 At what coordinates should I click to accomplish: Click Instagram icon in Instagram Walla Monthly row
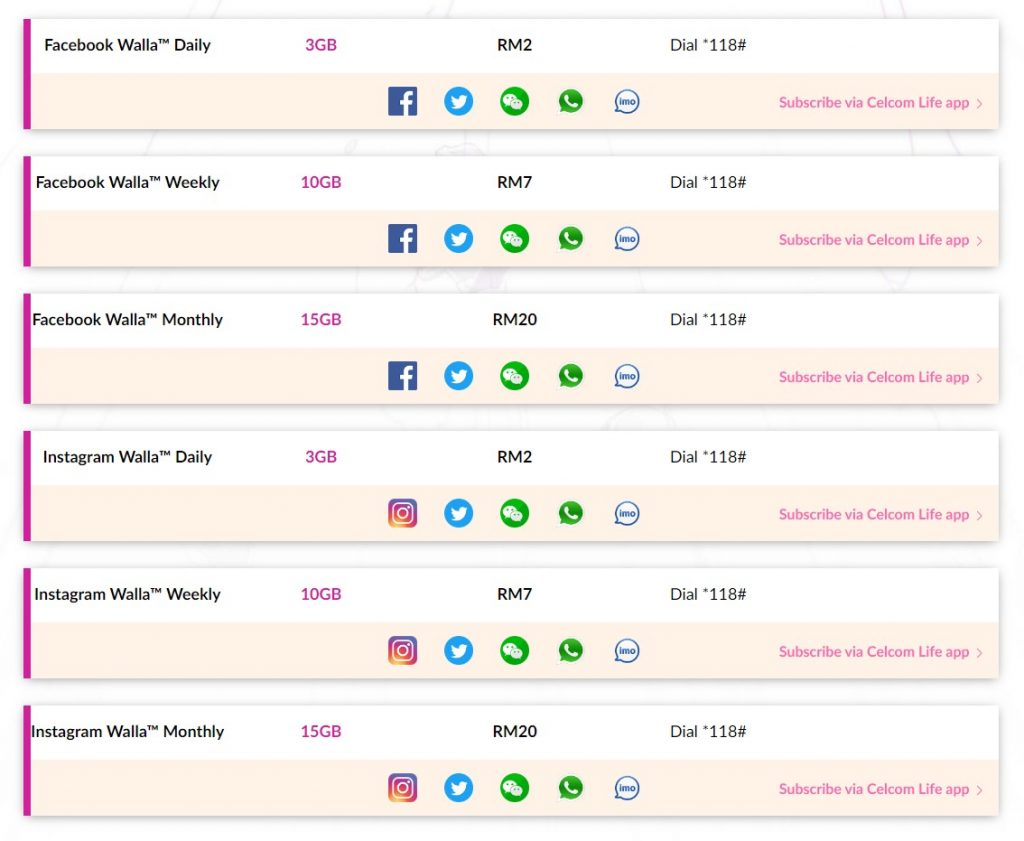tap(402, 787)
